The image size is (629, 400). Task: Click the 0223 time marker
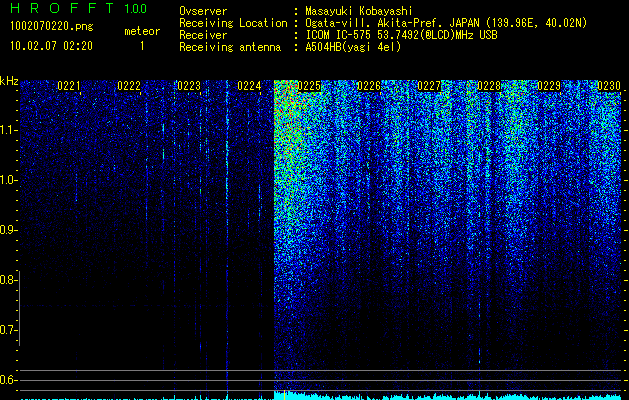(189, 86)
